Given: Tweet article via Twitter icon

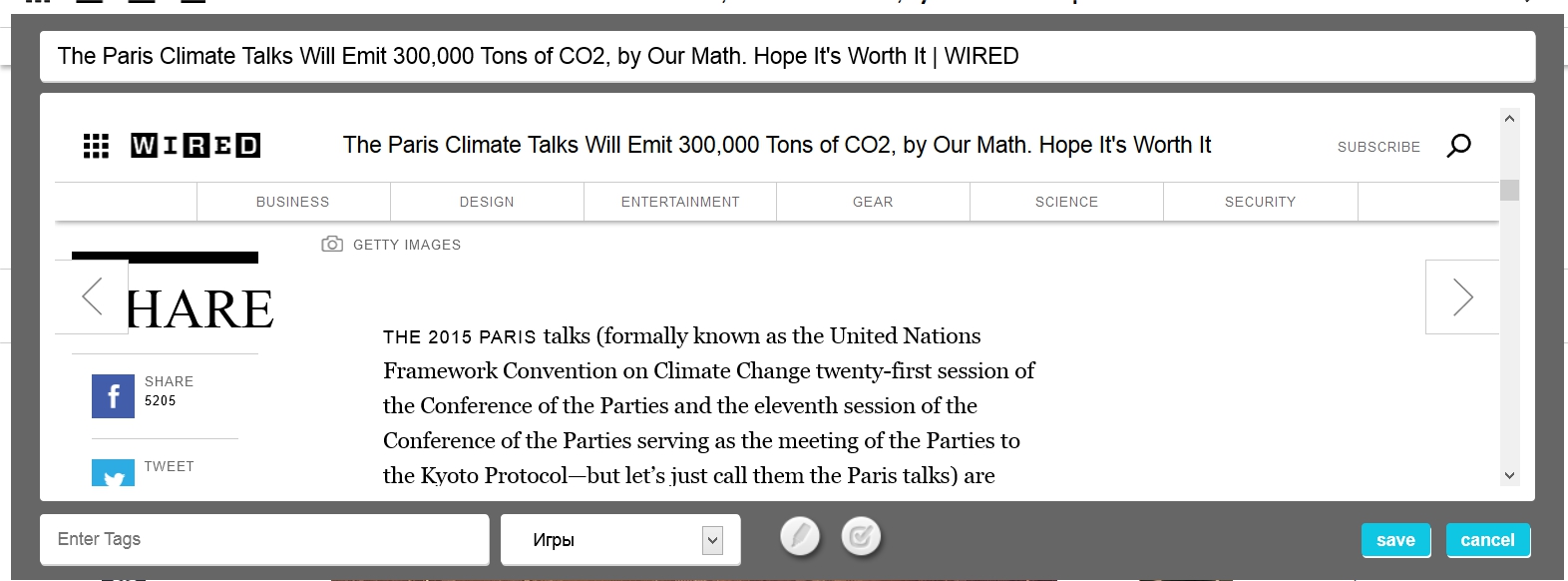Looking at the screenshot, I should coord(113,473).
